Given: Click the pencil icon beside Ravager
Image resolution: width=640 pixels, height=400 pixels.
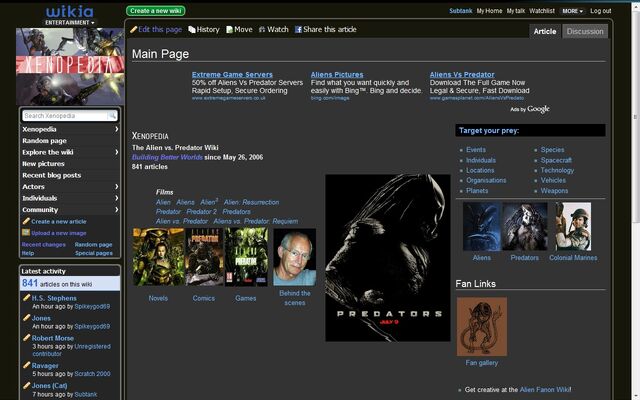Looking at the screenshot, I should coord(27,366).
